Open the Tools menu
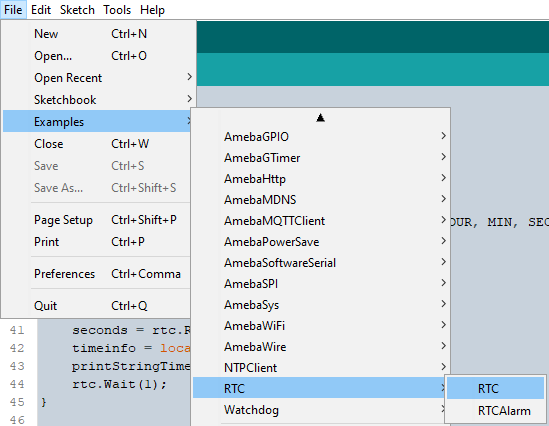 pyautogui.click(x=117, y=9)
